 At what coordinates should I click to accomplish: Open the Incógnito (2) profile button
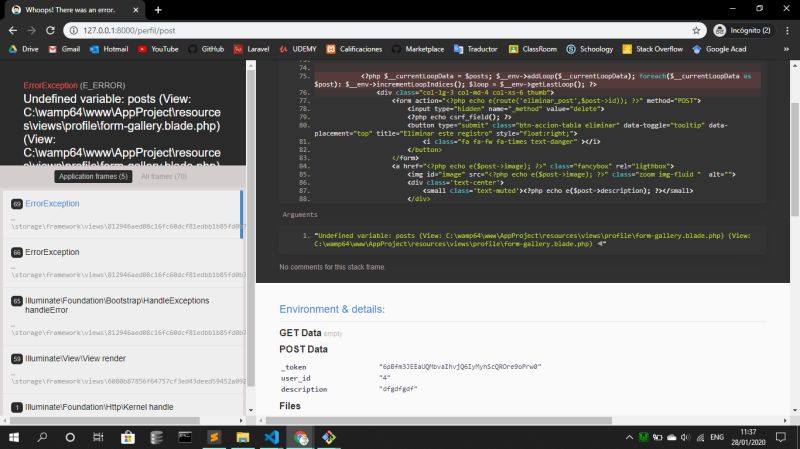742,31
